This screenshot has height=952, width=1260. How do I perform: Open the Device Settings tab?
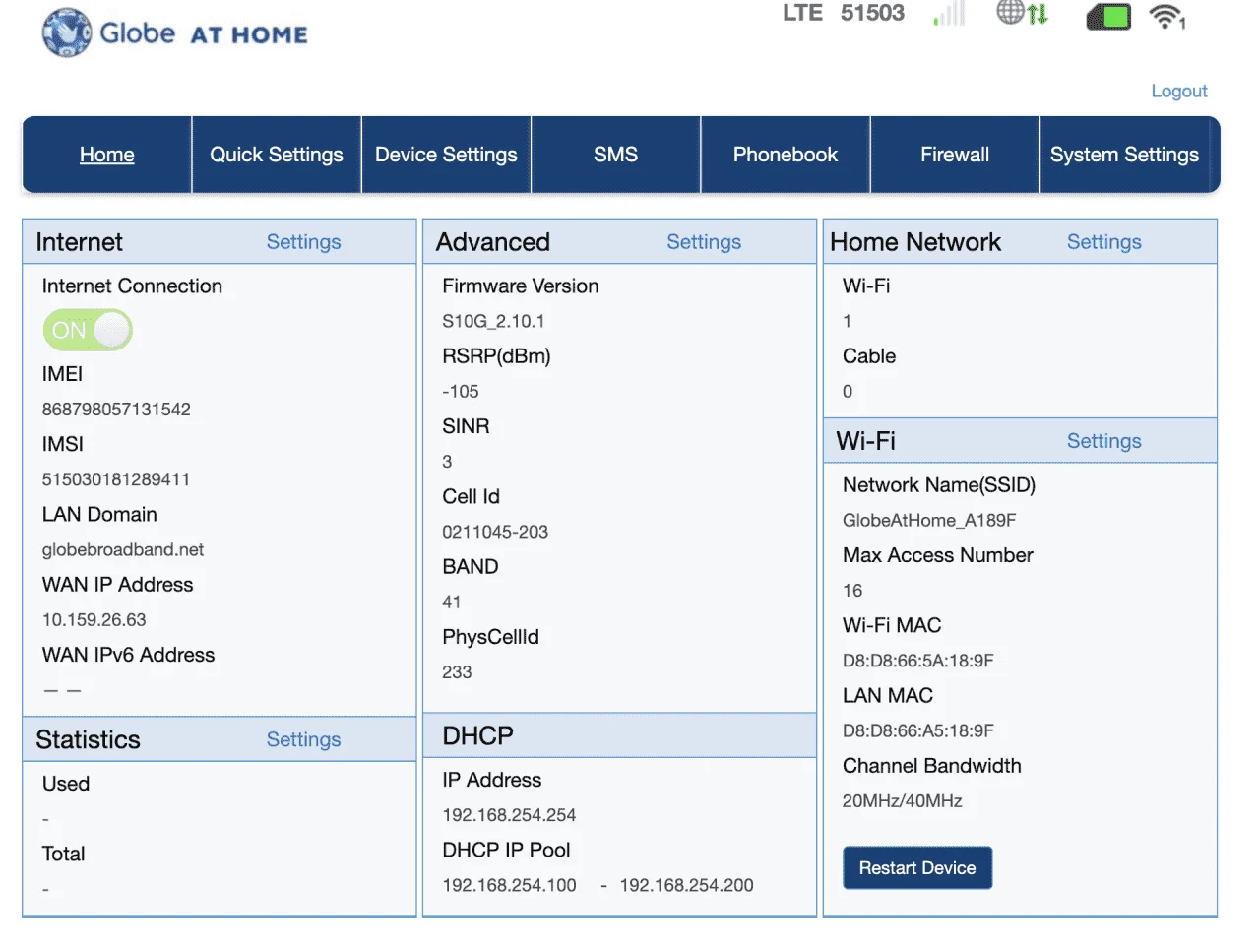coord(446,155)
